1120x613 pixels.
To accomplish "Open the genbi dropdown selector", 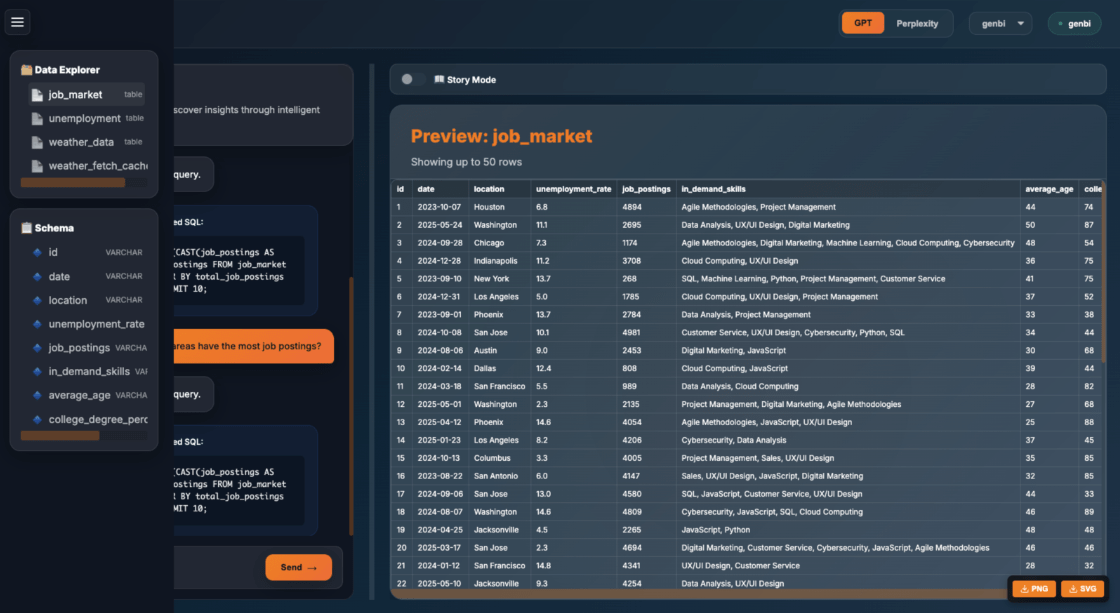I will point(1000,23).
